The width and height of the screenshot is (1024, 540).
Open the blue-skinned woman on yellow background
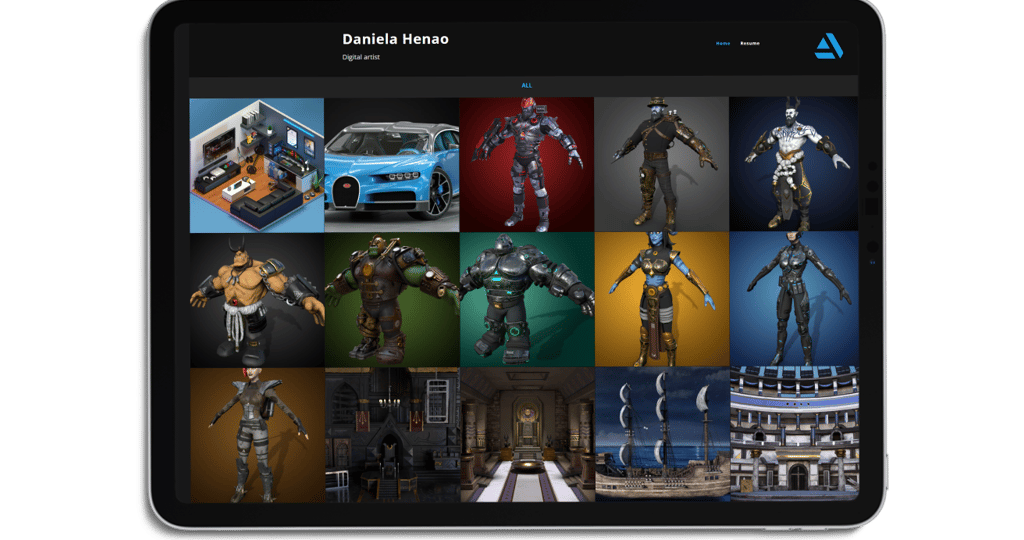click(x=662, y=299)
